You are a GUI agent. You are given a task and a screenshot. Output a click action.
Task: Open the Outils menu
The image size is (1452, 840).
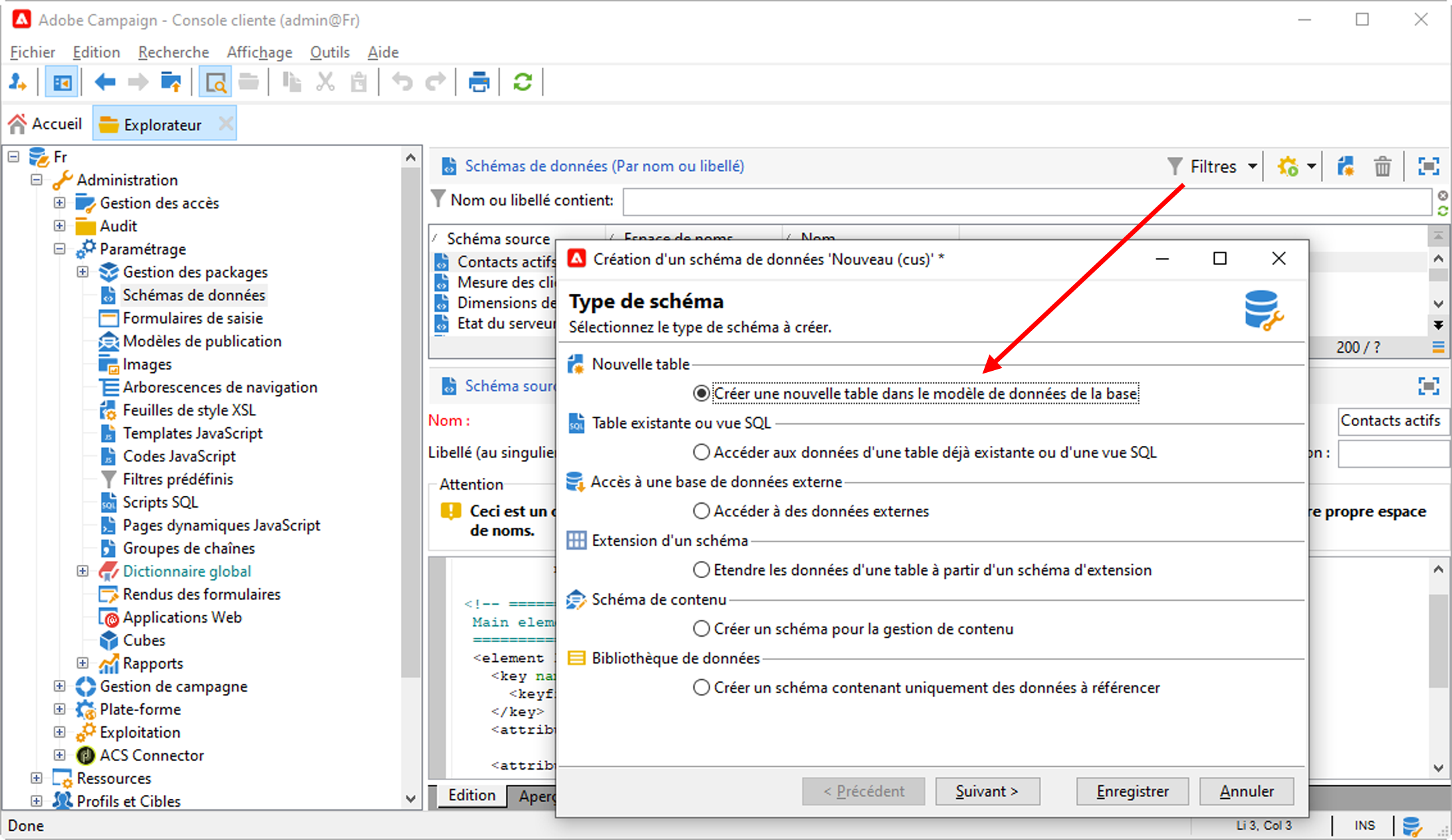[x=329, y=52]
